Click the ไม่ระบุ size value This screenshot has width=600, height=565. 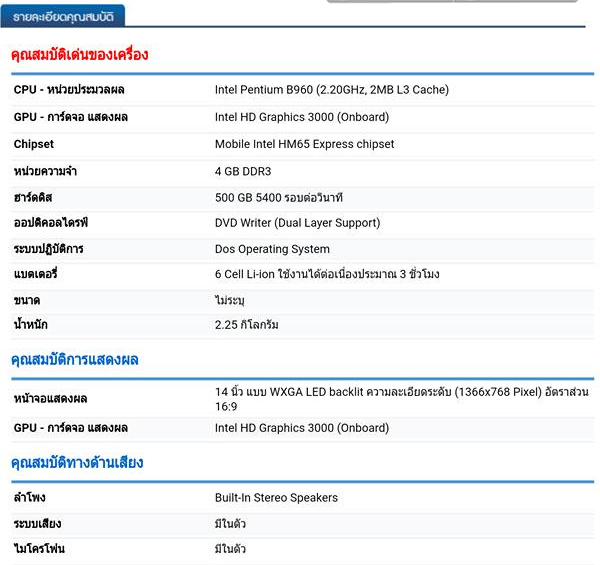(x=229, y=300)
